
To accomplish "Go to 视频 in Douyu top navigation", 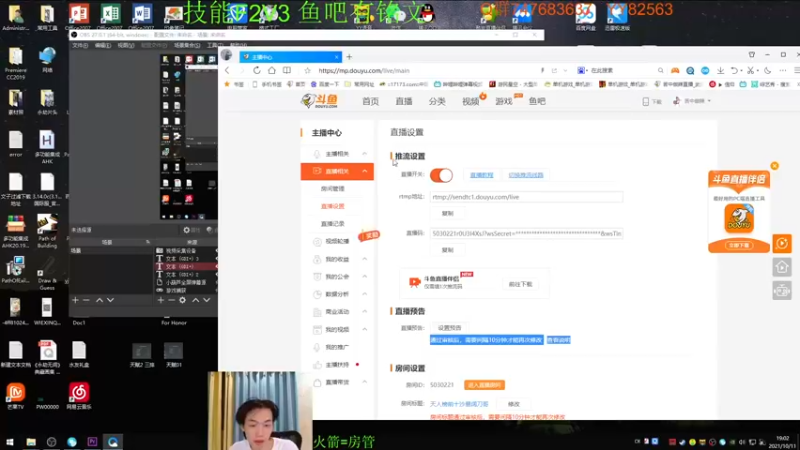I will [470, 101].
